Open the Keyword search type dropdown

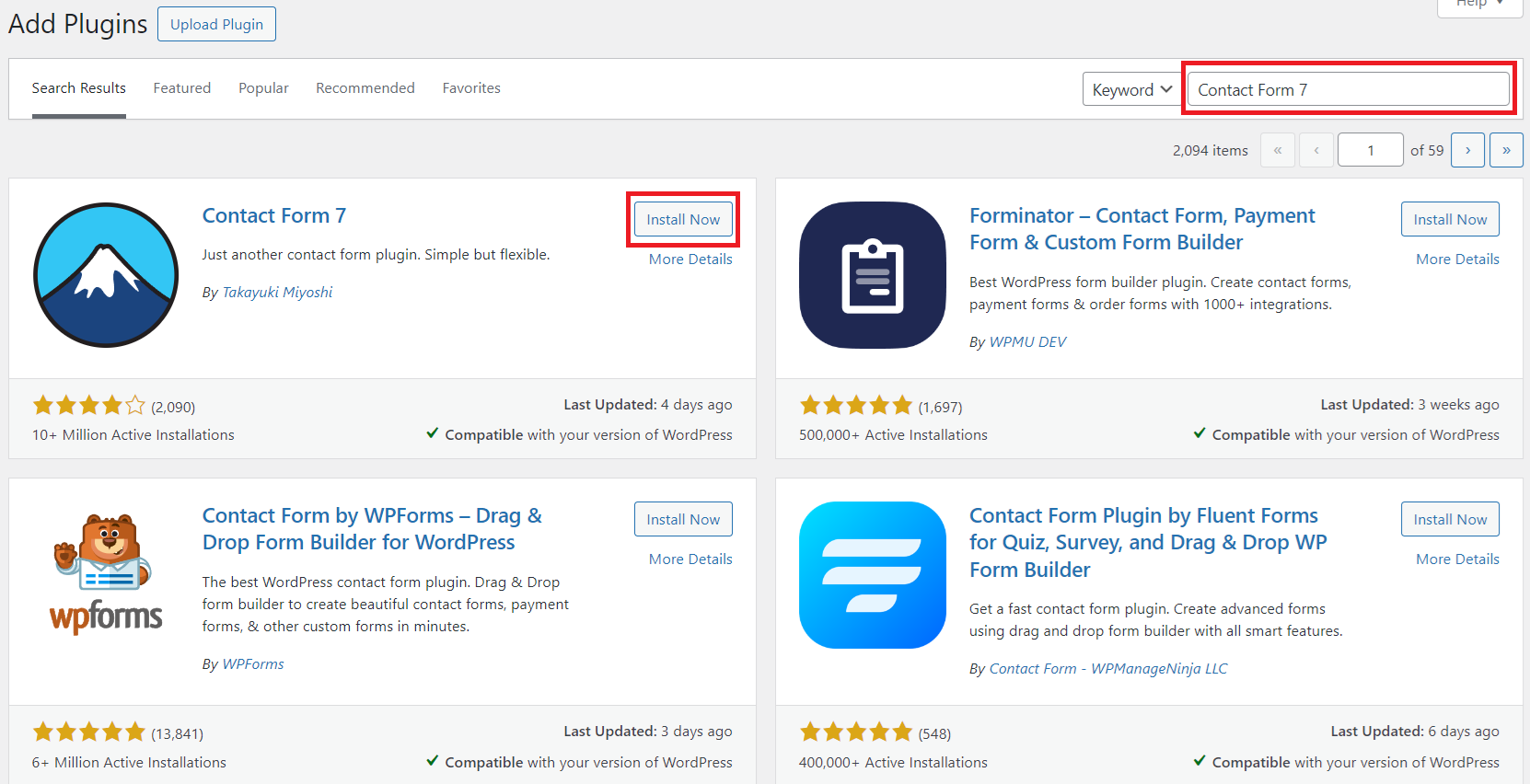(1131, 89)
